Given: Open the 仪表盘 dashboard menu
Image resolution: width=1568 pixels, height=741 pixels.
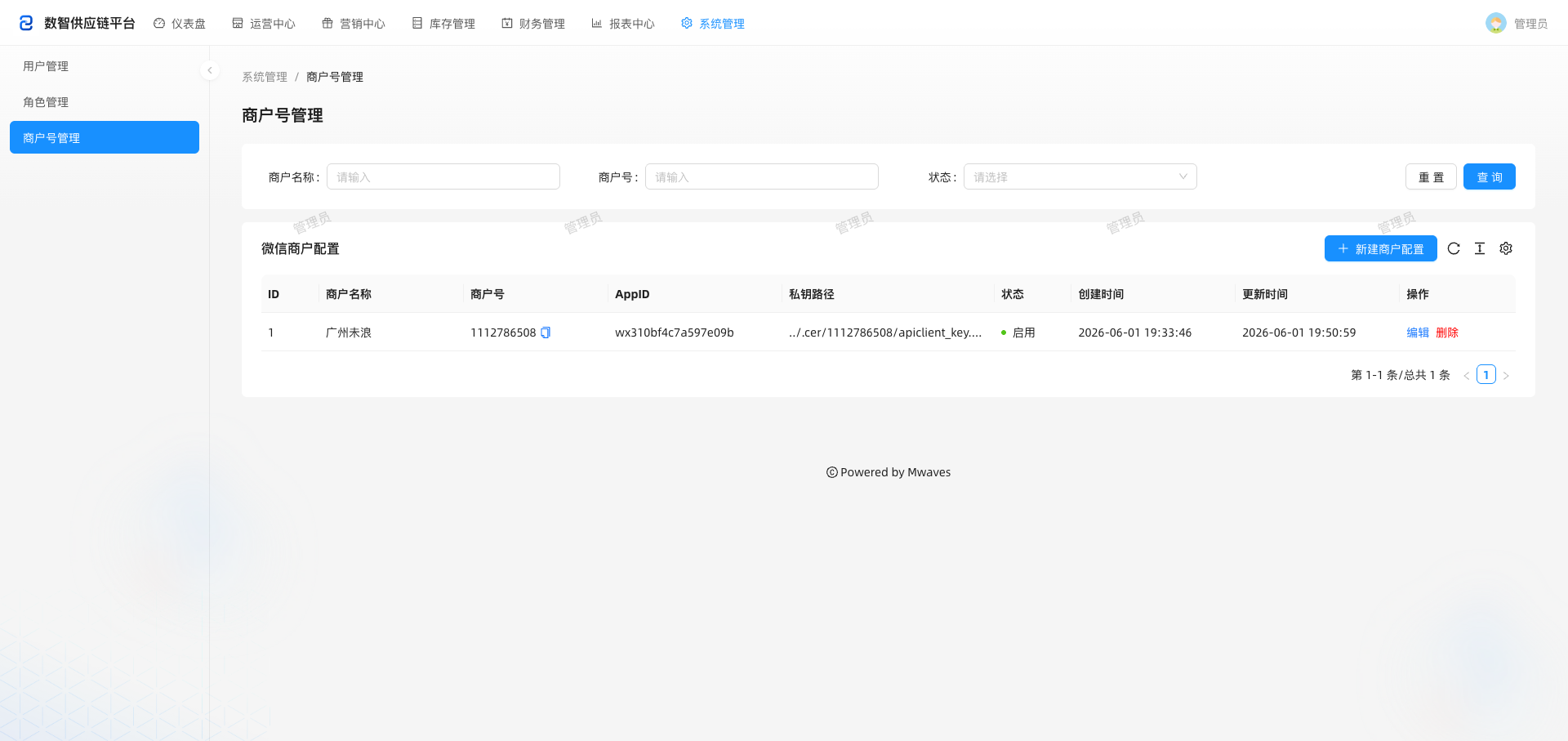Looking at the screenshot, I should [x=180, y=24].
